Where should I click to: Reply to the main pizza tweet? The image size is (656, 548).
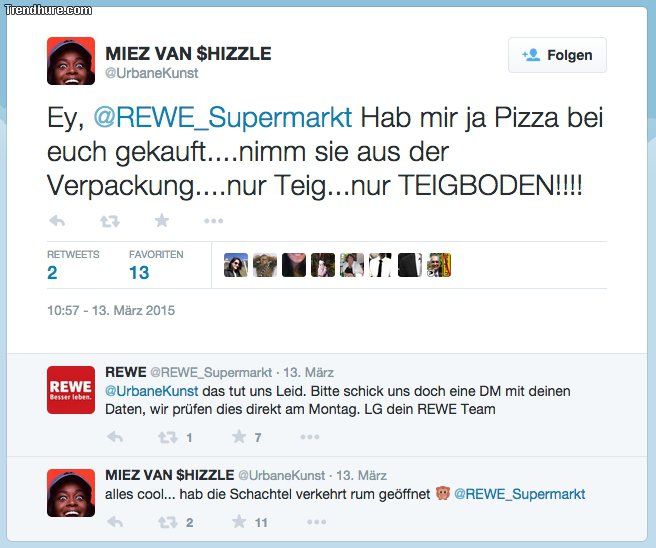point(57,221)
